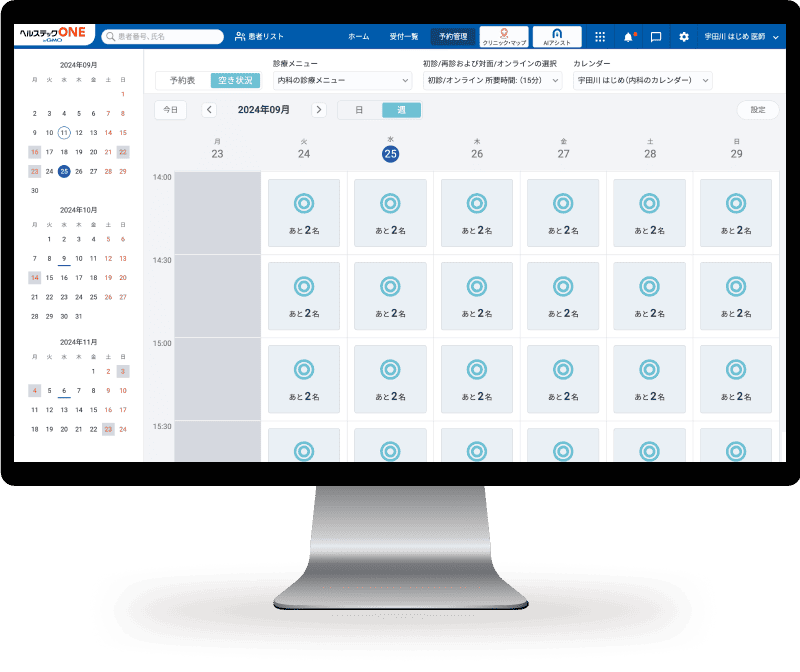The height and width of the screenshot is (672, 800).
Task: Open the カレンダー dropdown
Action: coord(643,80)
